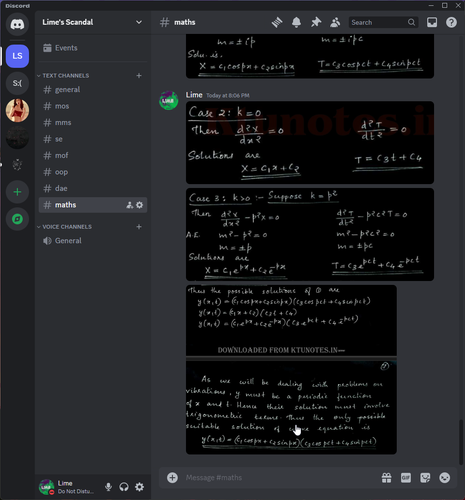
Task: Toggle headphones deafen
Action: [124, 487]
